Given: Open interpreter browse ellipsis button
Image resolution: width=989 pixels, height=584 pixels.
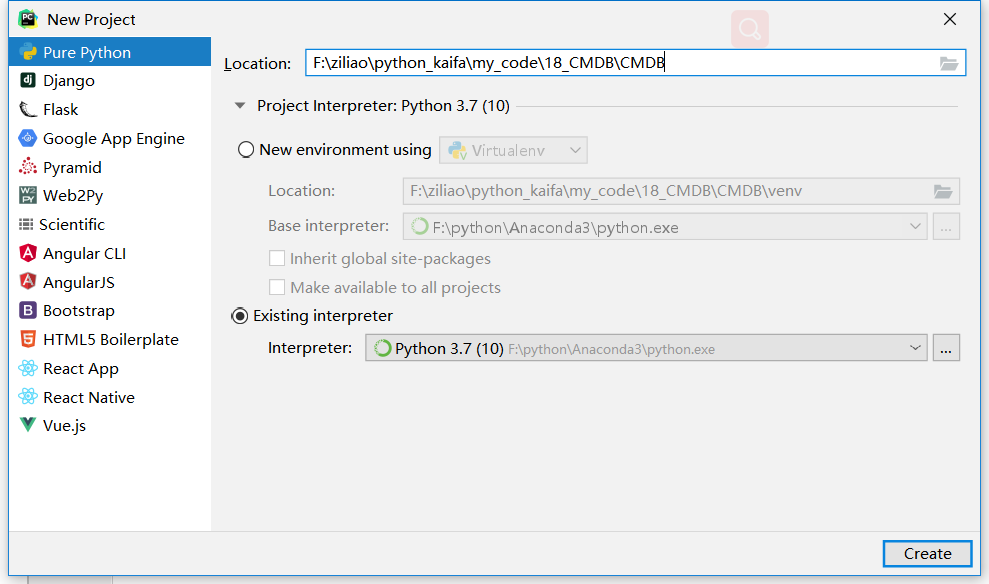Looking at the screenshot, I should click(946, 348).
